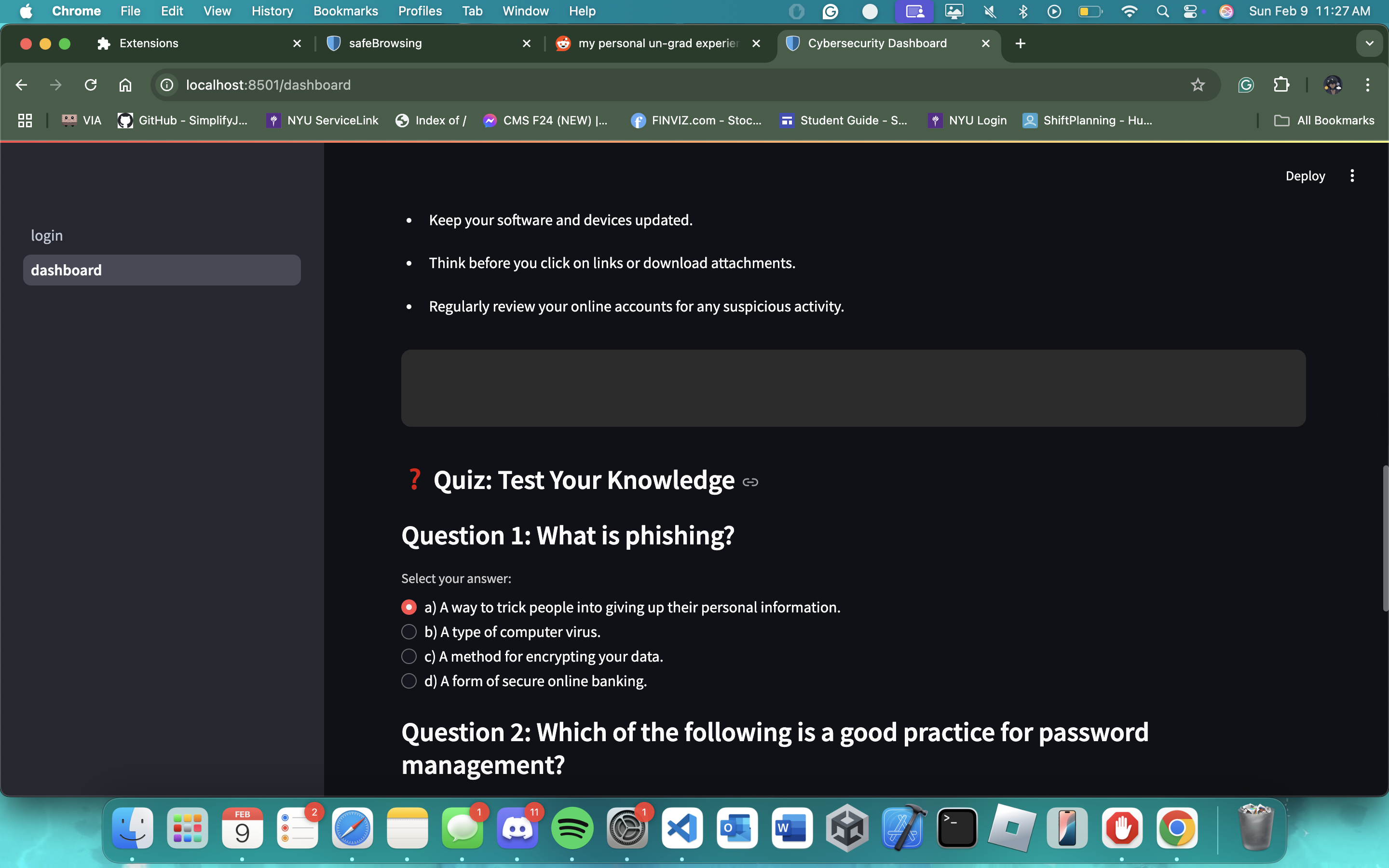Screen dimensions: 1389x868
Task: Switch to the safeBrowsing tab
Action: click(386, 43)
